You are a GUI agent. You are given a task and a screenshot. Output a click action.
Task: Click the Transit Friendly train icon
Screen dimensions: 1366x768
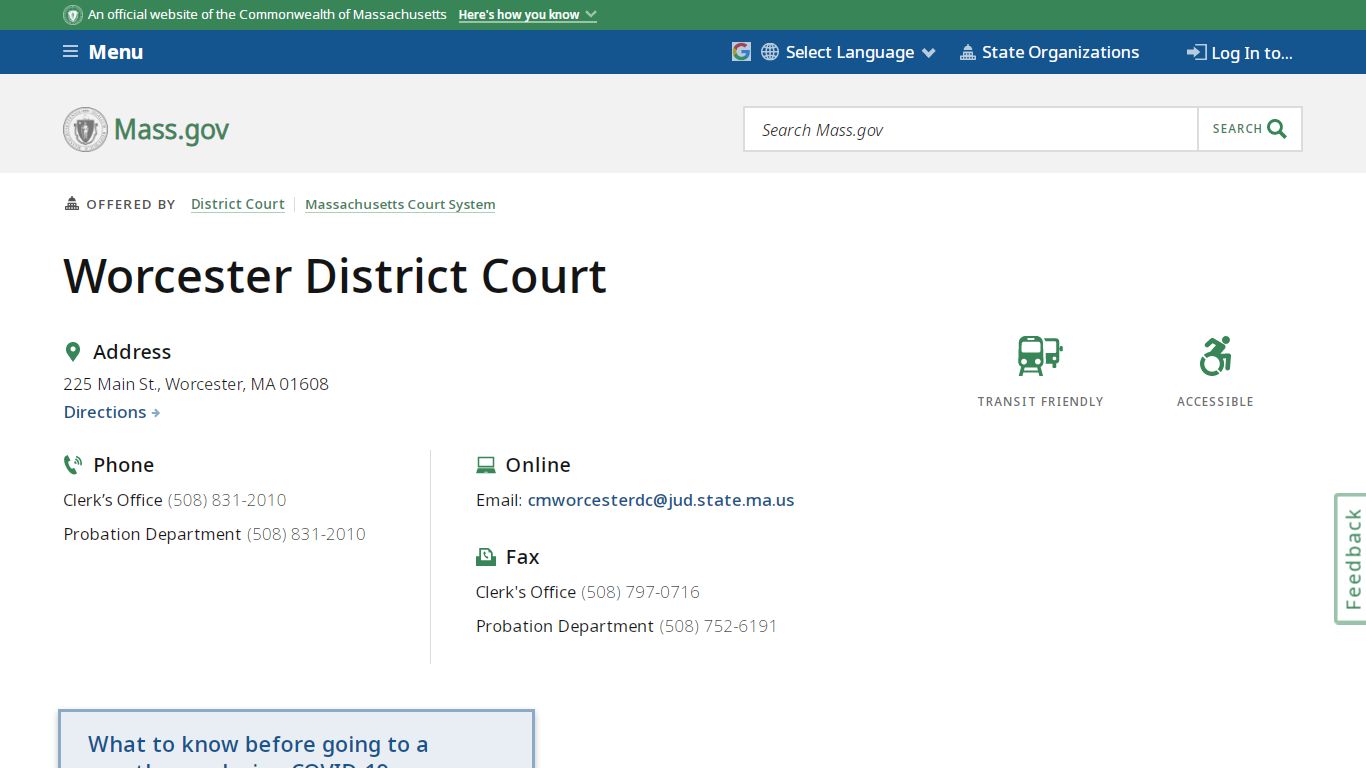click(1040, 356)
